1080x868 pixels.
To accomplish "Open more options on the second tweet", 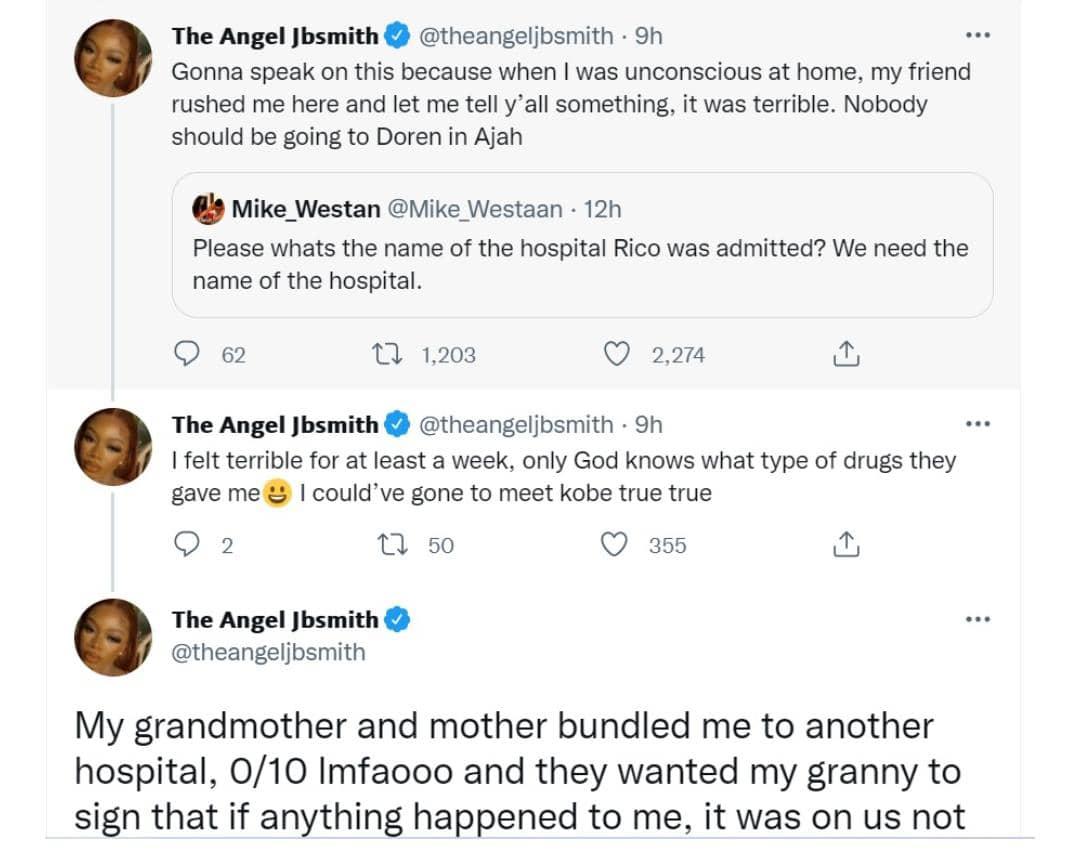I will click(x=977, y=425).
